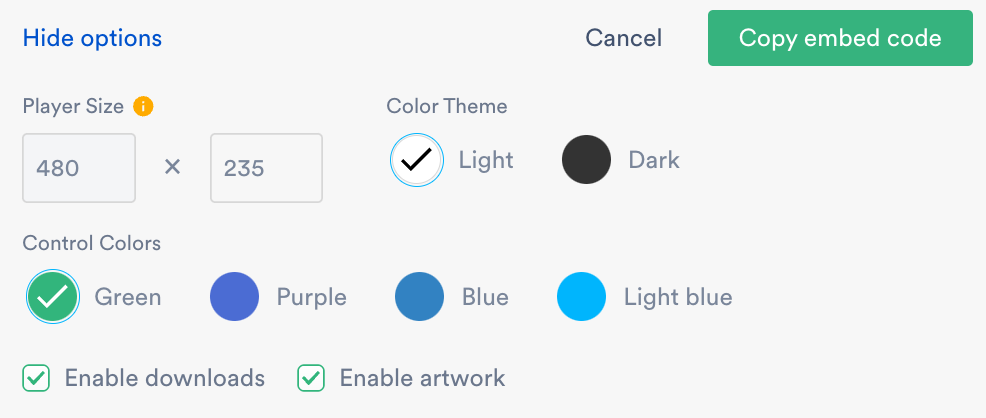Select the Dark color theme swatch
Image resolution: width=986 pixels, height=418 pixels.
(x=586, y=160)
